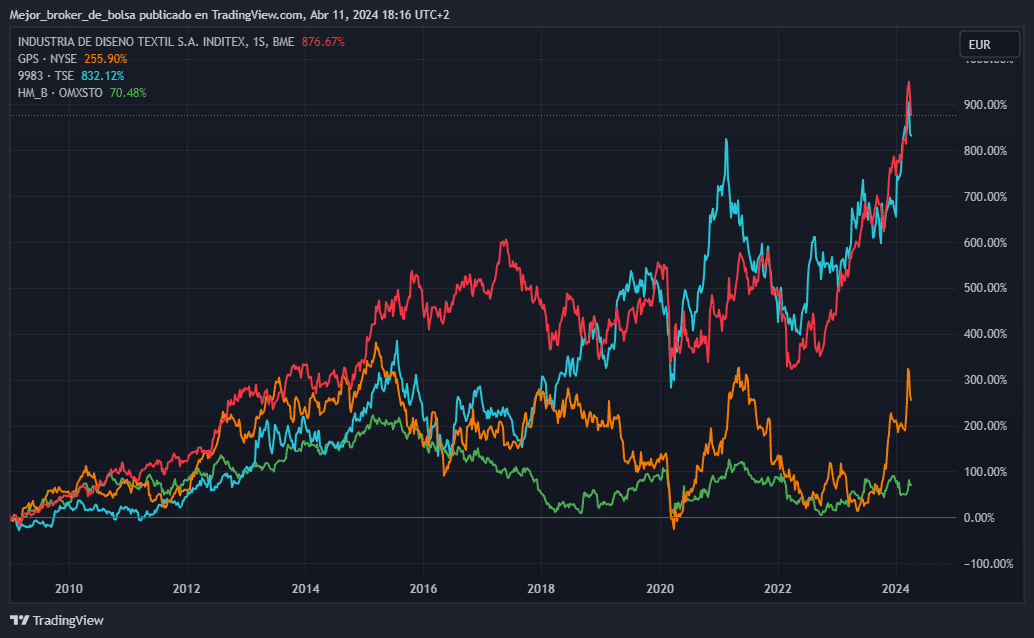Viewport: 1034px width, 638px height.
Task: Click the 2024 time axis label
Action: pyautogui.click(x=896, y=589)
